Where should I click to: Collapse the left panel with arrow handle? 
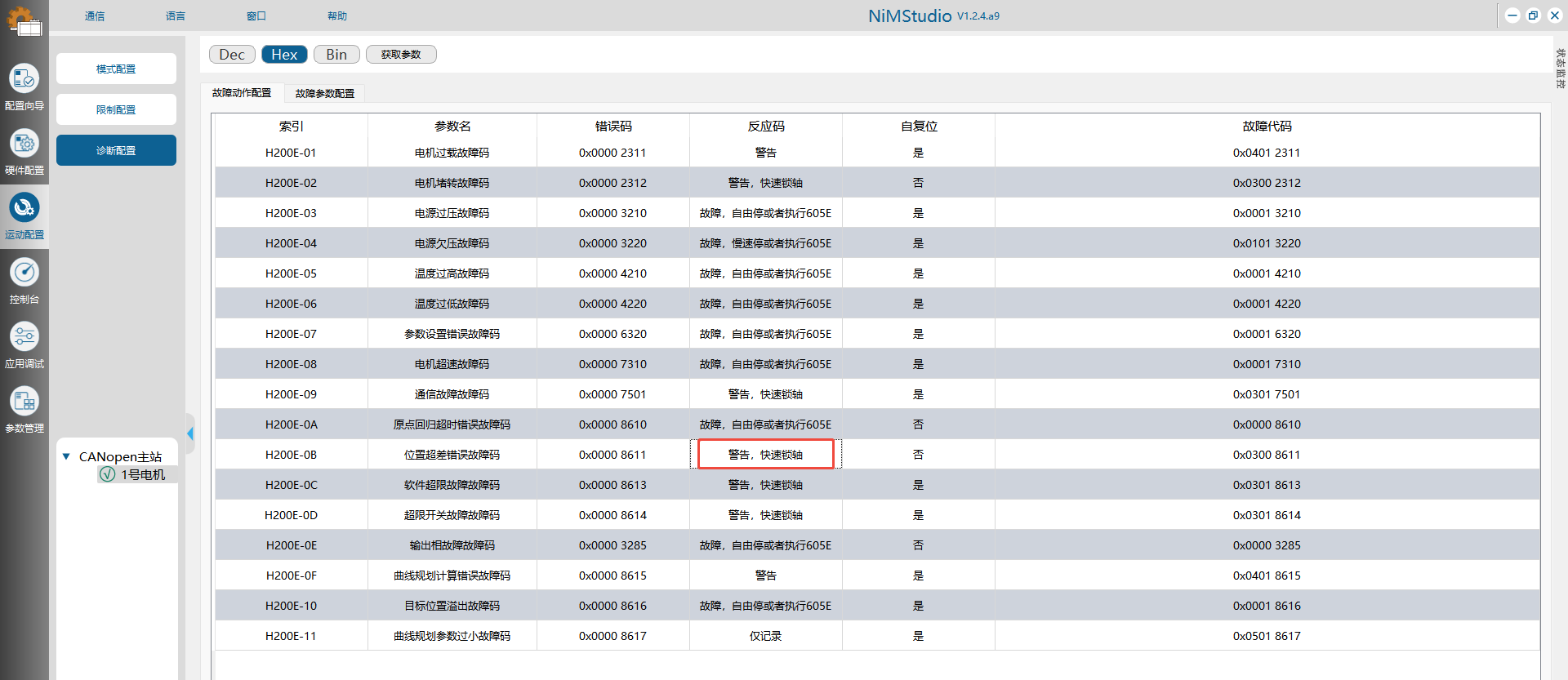click(x=190, y=433)
